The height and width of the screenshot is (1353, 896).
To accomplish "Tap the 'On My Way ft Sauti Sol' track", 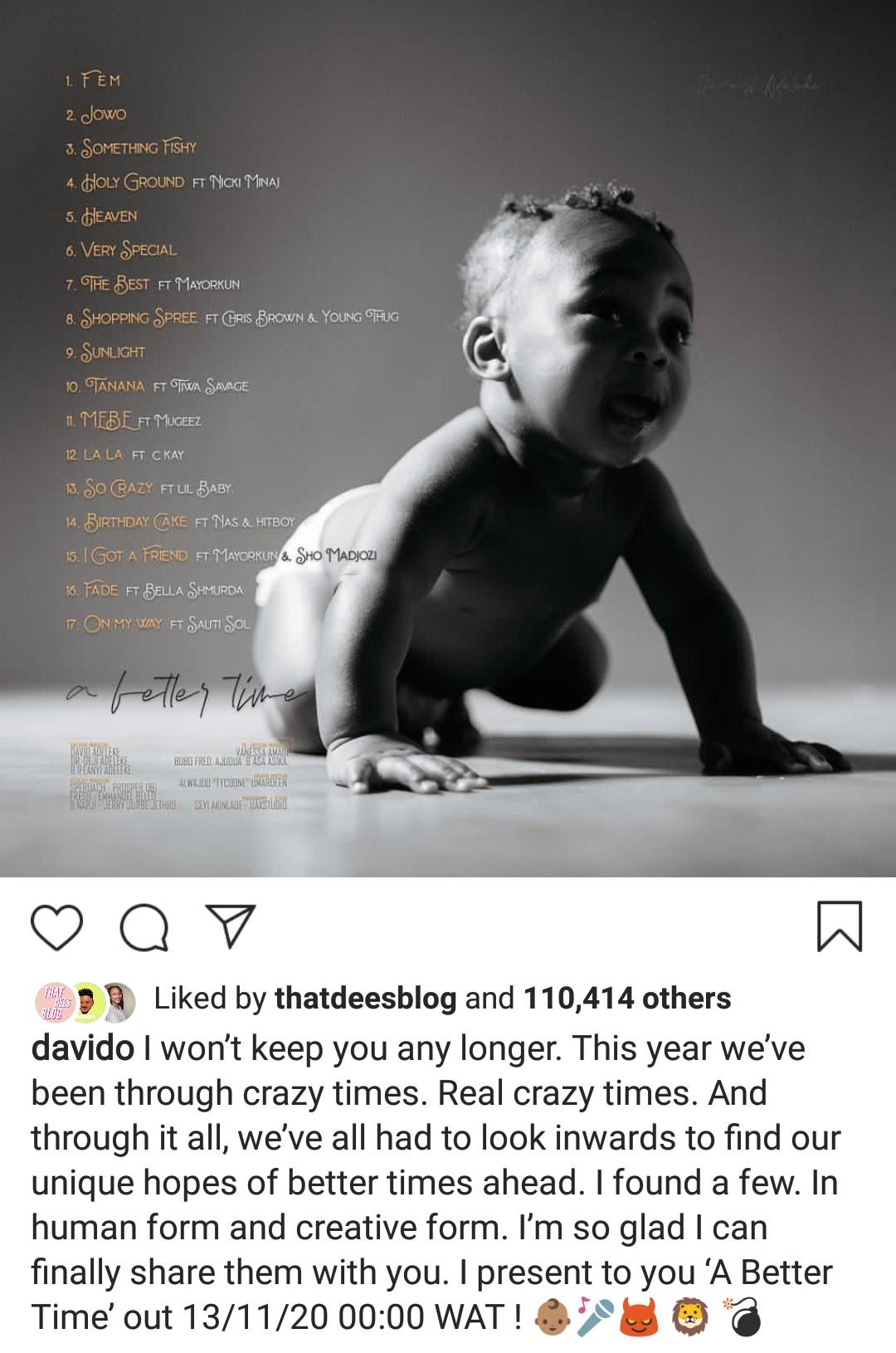I will [x=157, y=624].
